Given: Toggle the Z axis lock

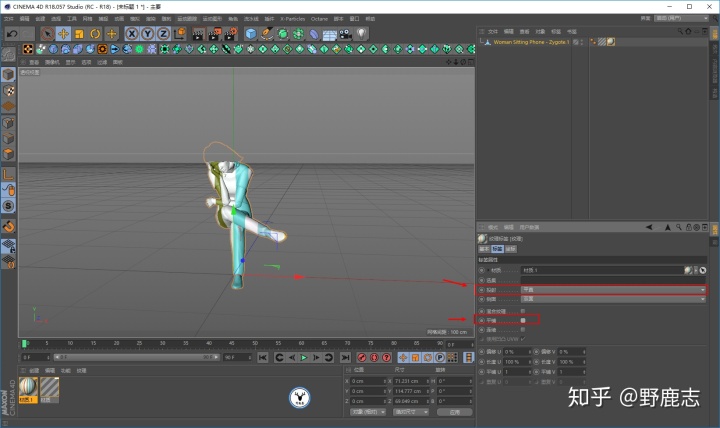Looking at the screenshot, I should (163, 34).
